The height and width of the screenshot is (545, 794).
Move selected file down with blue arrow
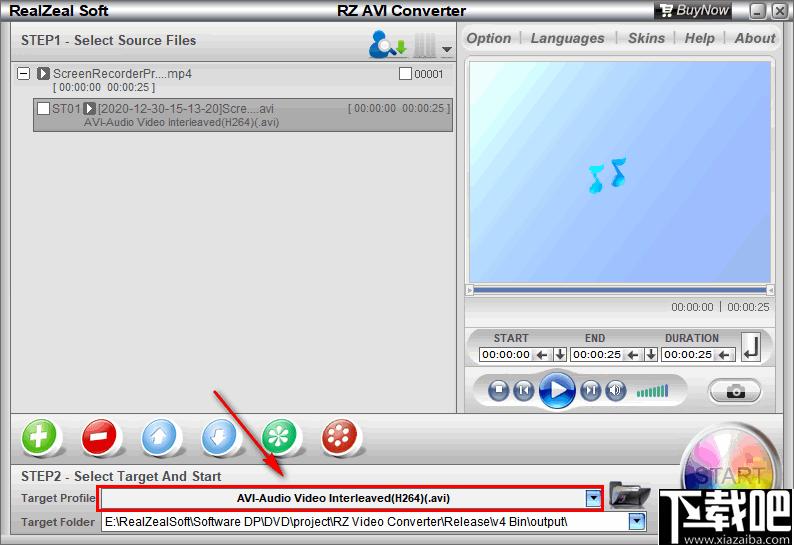coord(220,437)
